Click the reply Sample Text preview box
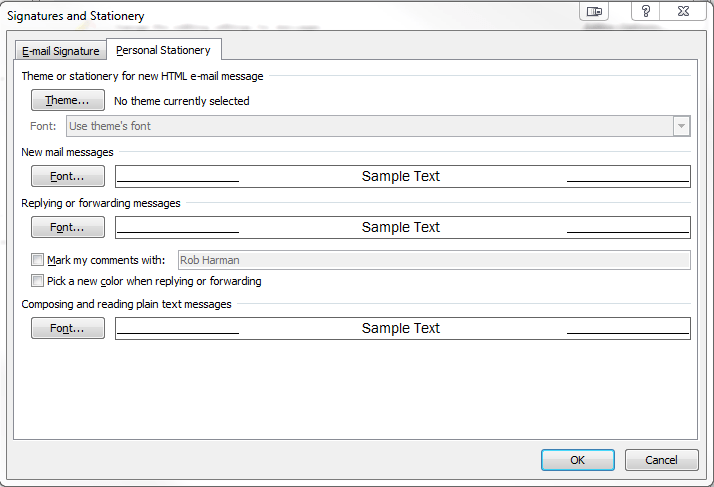The image size is (714, 487). 403,227
